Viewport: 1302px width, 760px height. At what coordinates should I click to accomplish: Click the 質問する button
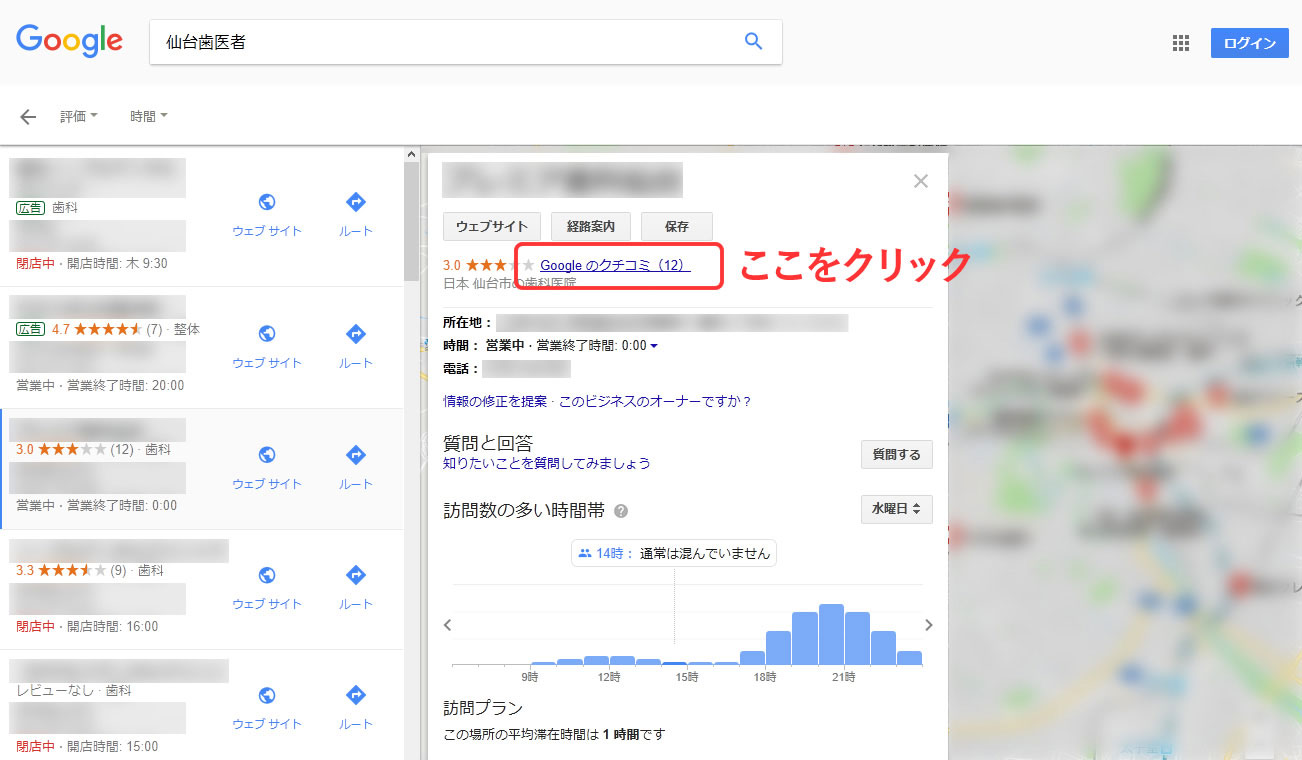point(897,454)
